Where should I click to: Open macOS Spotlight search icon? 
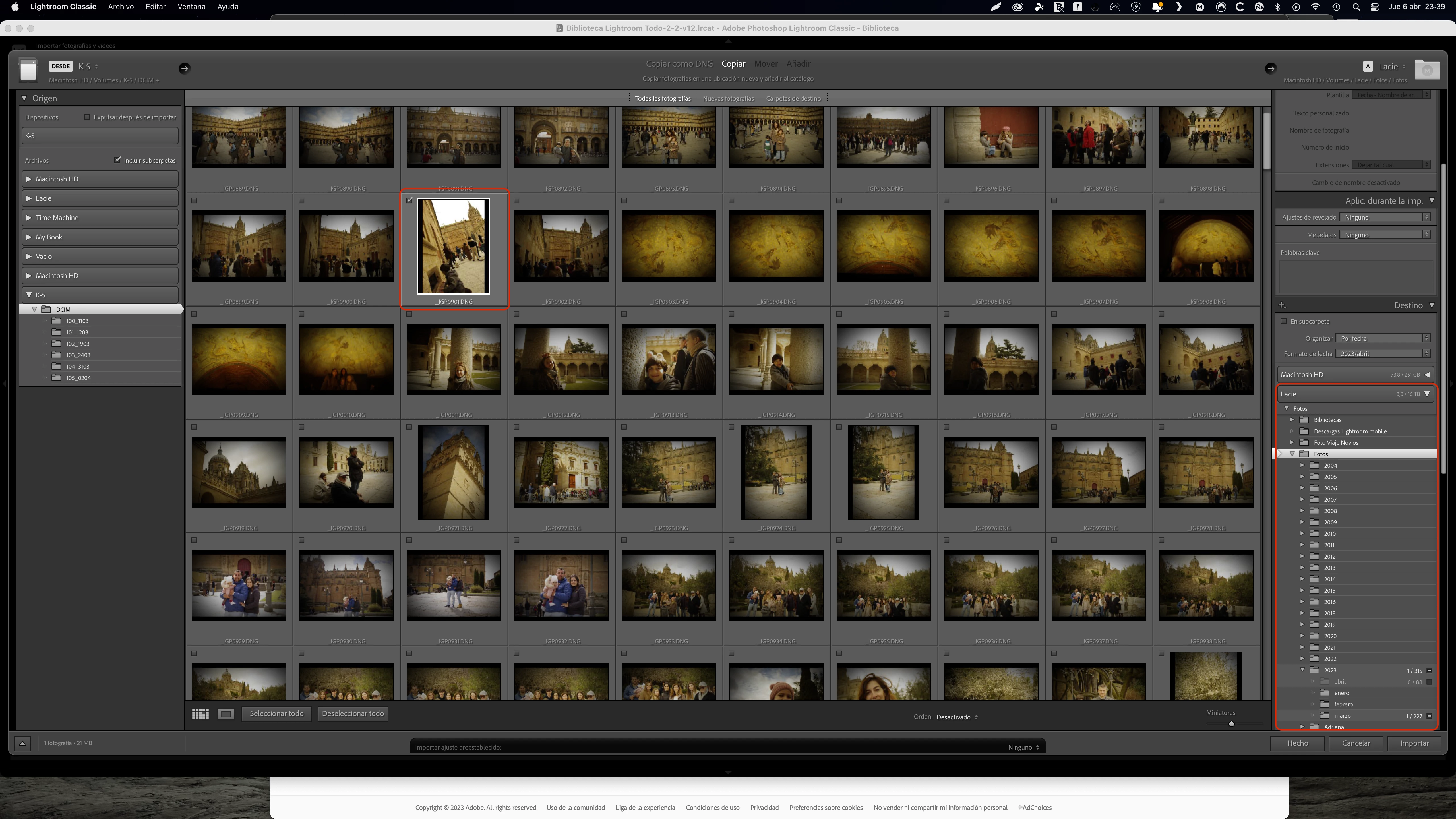point(1356,7)
